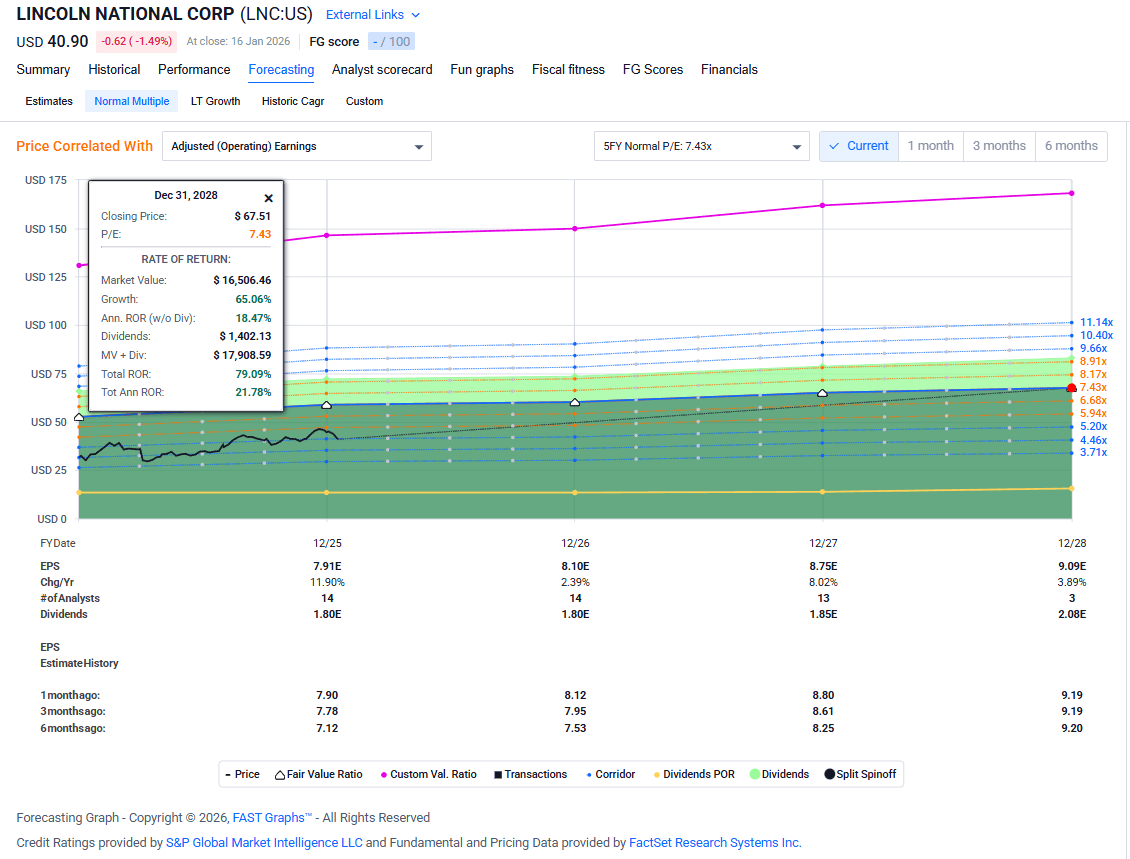Image resolution: width=1130 pixels, height=859 pixels.
Task: Open the 5FY Normal P/E dropdown
Action: coord(700,146)
